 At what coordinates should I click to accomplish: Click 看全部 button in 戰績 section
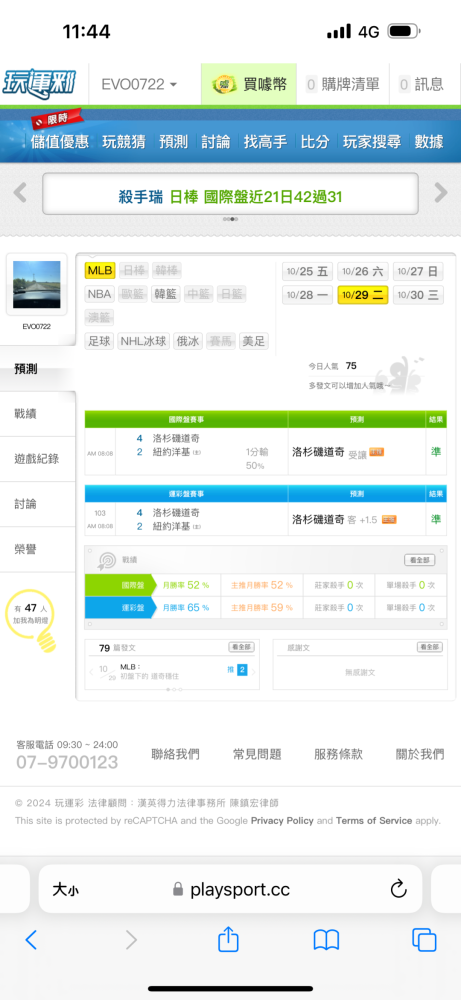pyautogui.click(x=420, y=560)
